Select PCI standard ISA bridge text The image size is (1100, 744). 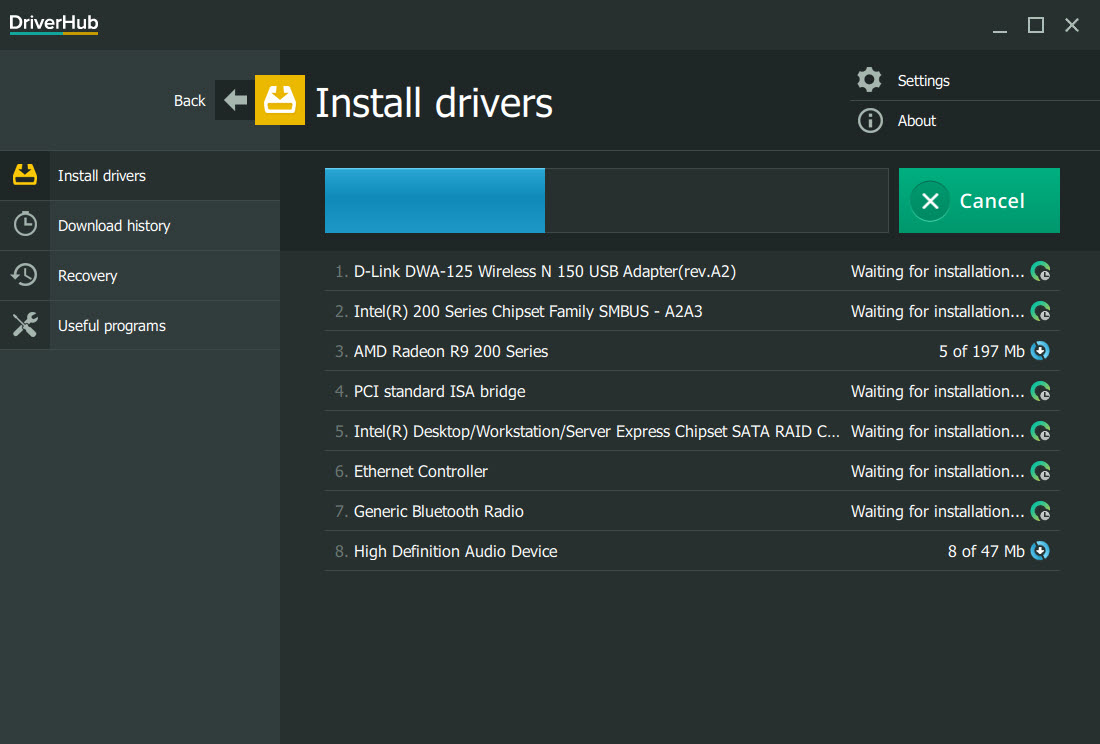pyautogui.click(x=439, y=391)
